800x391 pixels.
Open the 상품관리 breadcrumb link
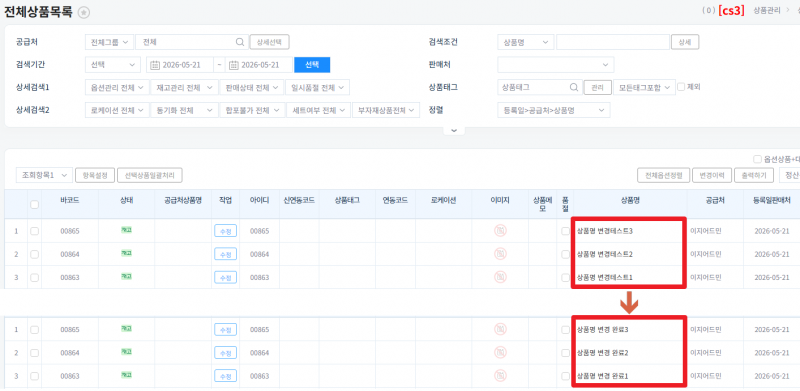pyautogui.click(x=767, y=10)
